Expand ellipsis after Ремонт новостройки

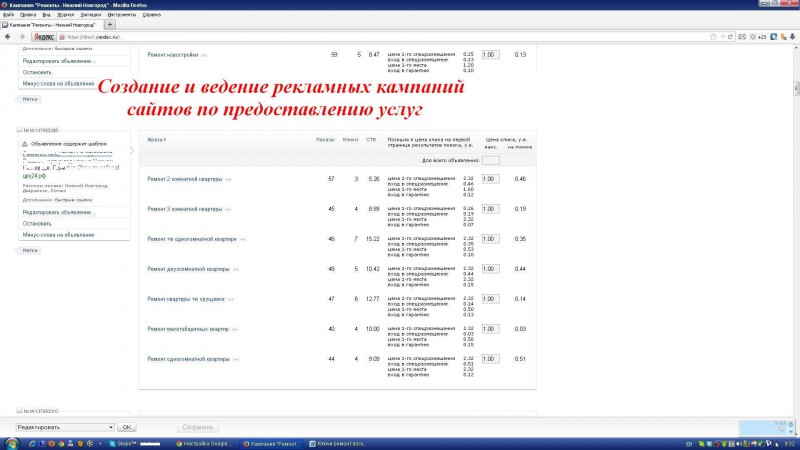point(204,55)
